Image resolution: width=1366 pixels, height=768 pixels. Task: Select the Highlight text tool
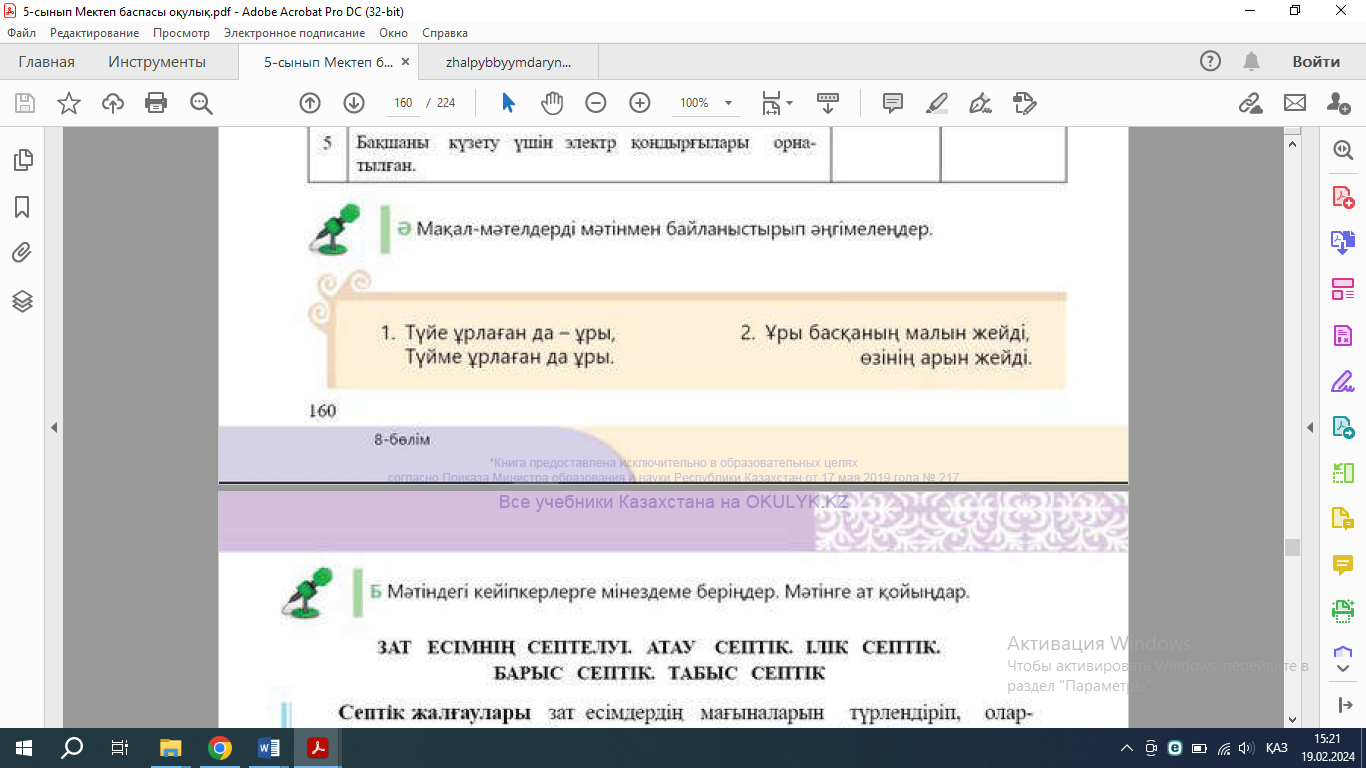pos(937,103)
